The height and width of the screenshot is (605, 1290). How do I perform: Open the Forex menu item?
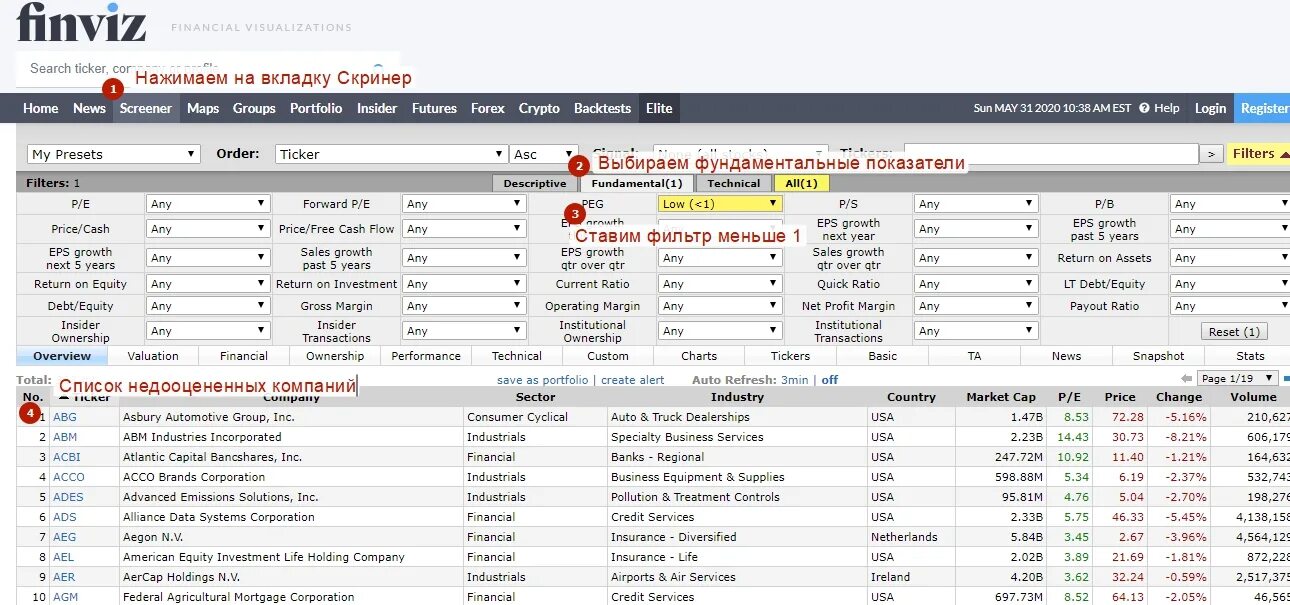[x=488, y=108]
